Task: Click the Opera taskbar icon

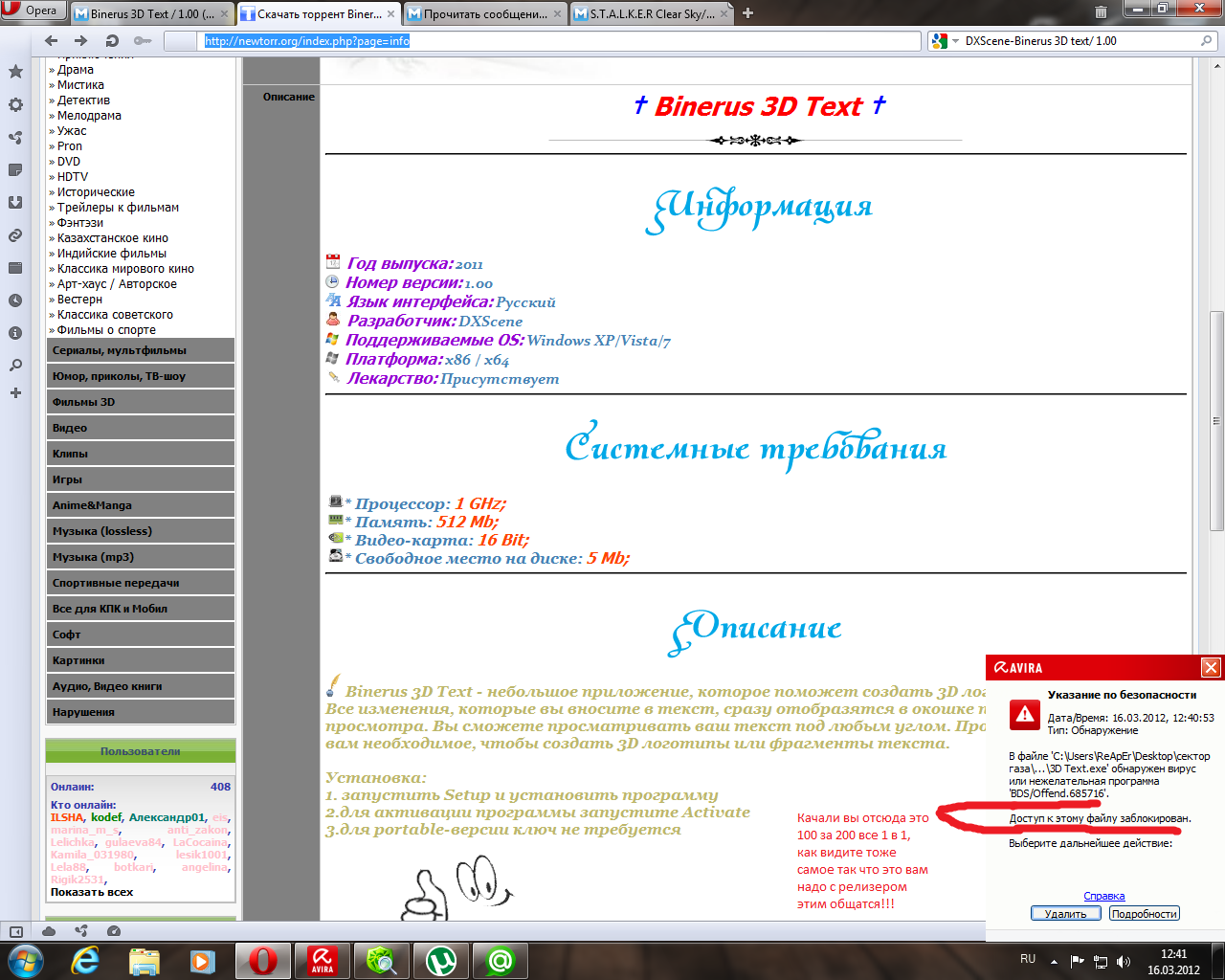Action: tap(263, 960)
